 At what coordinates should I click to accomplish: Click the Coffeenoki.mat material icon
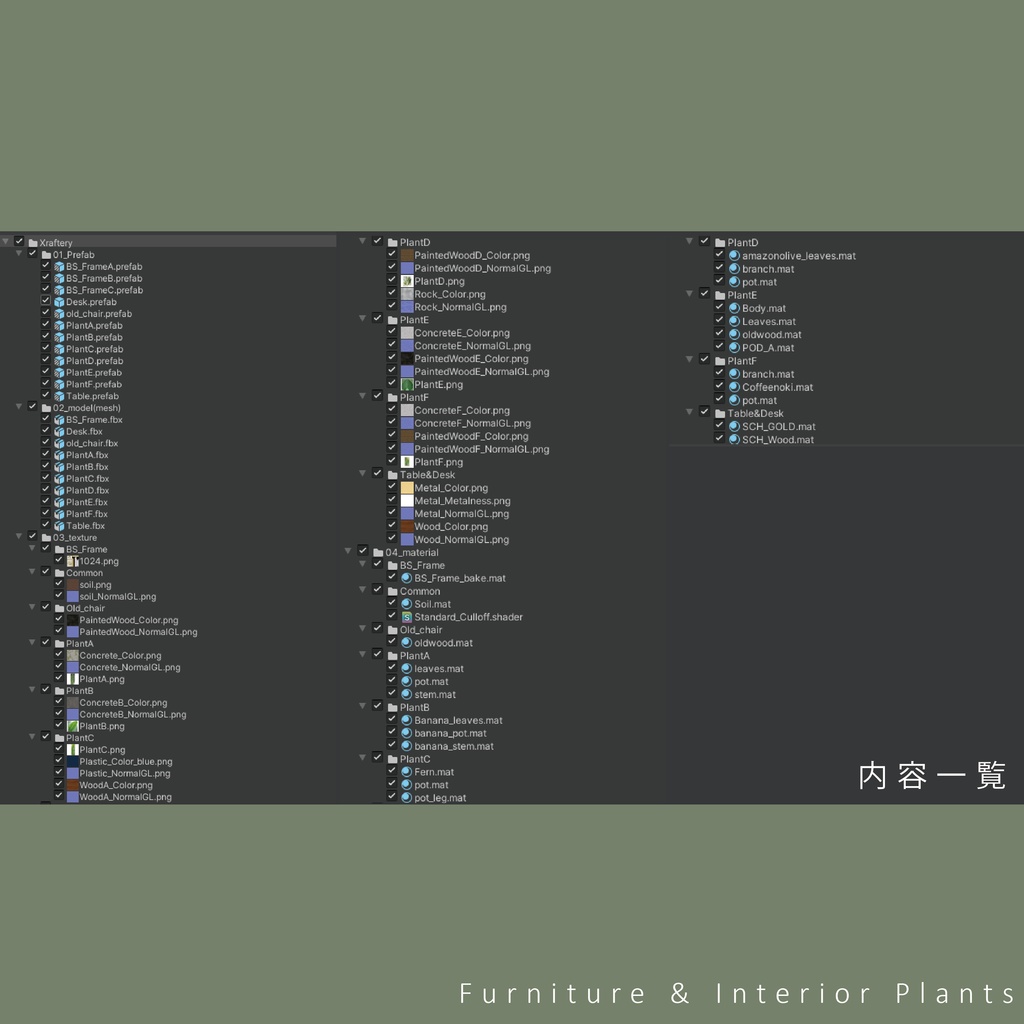(734, 387)
